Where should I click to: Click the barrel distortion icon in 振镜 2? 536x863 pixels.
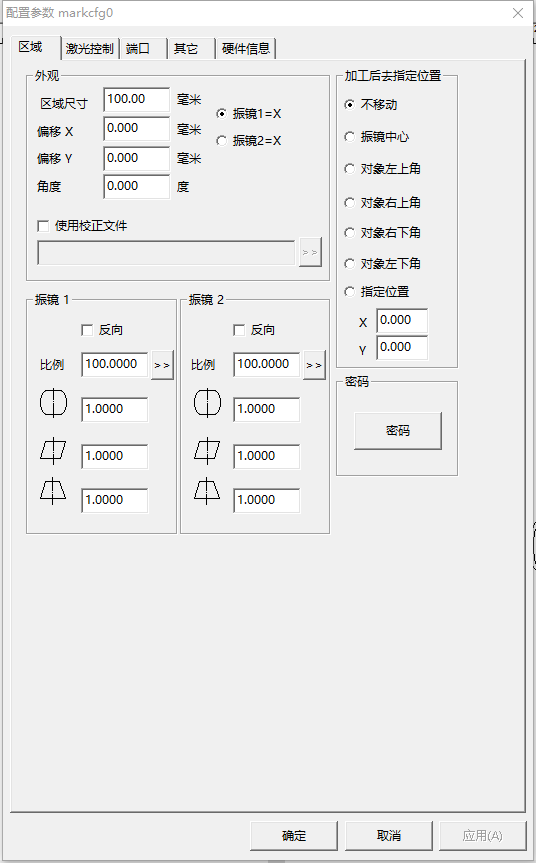(207, 403)
